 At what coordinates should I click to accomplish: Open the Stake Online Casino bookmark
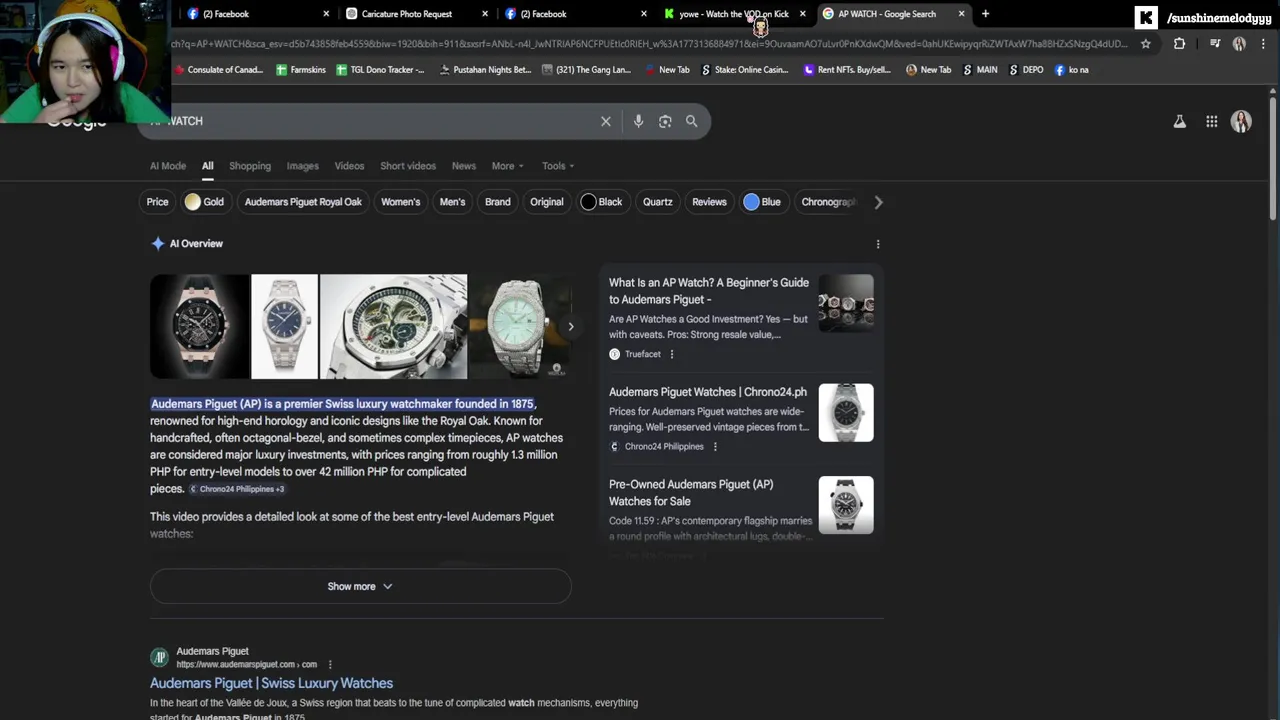pos(745,70)
